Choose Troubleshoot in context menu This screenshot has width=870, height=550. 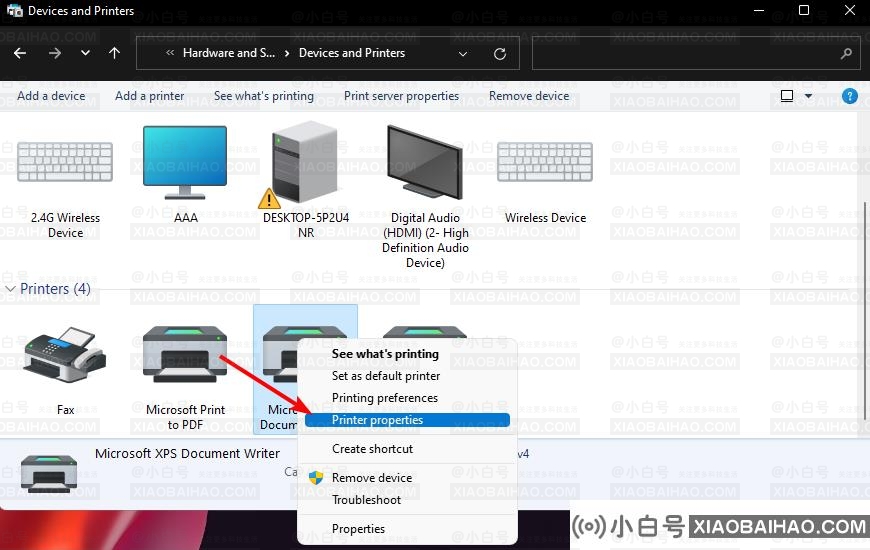[x=366, y=500]
